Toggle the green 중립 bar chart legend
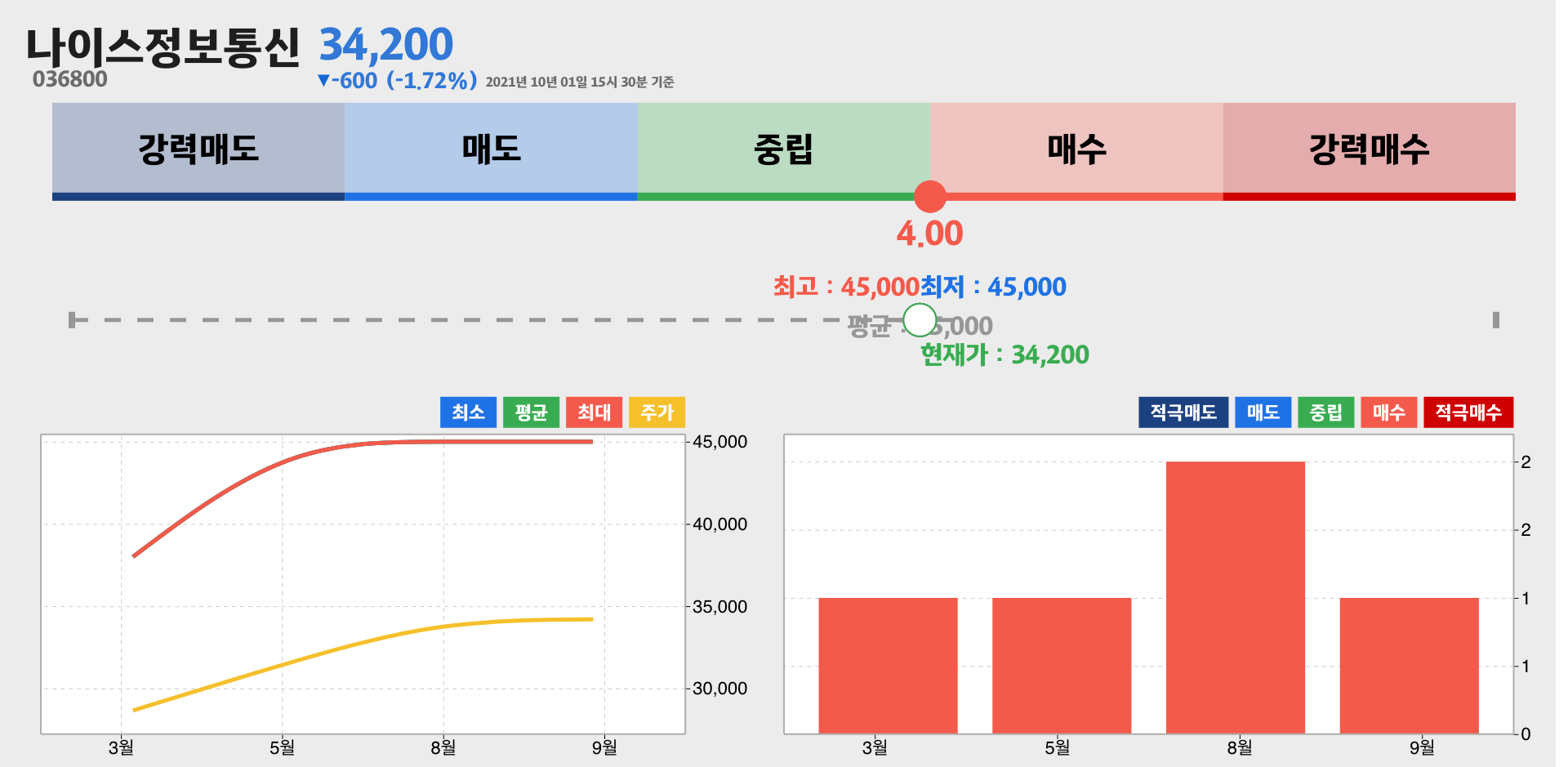The width and height of the screenshot is (1568, 767). (x=1325, y=412)
